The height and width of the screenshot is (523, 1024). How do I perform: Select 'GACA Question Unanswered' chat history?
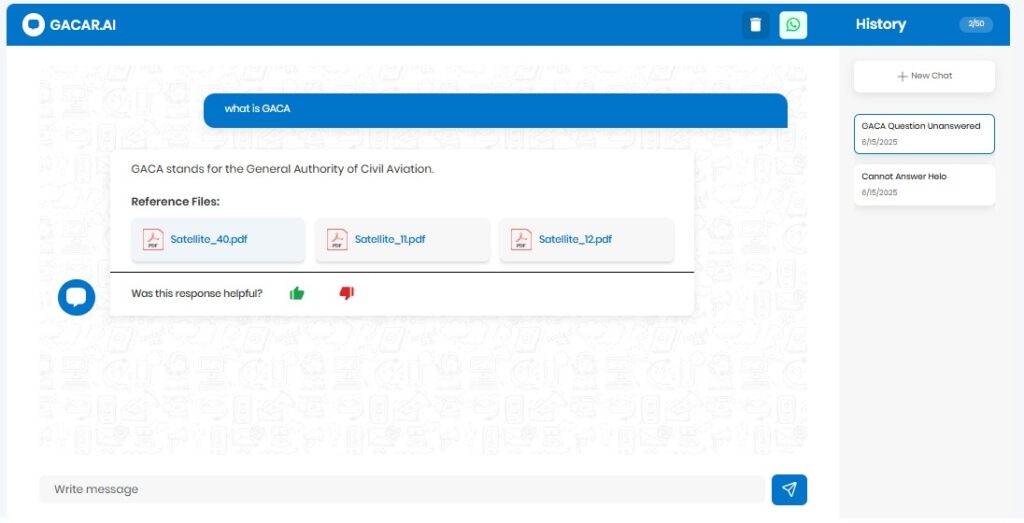tap(924, 134)
